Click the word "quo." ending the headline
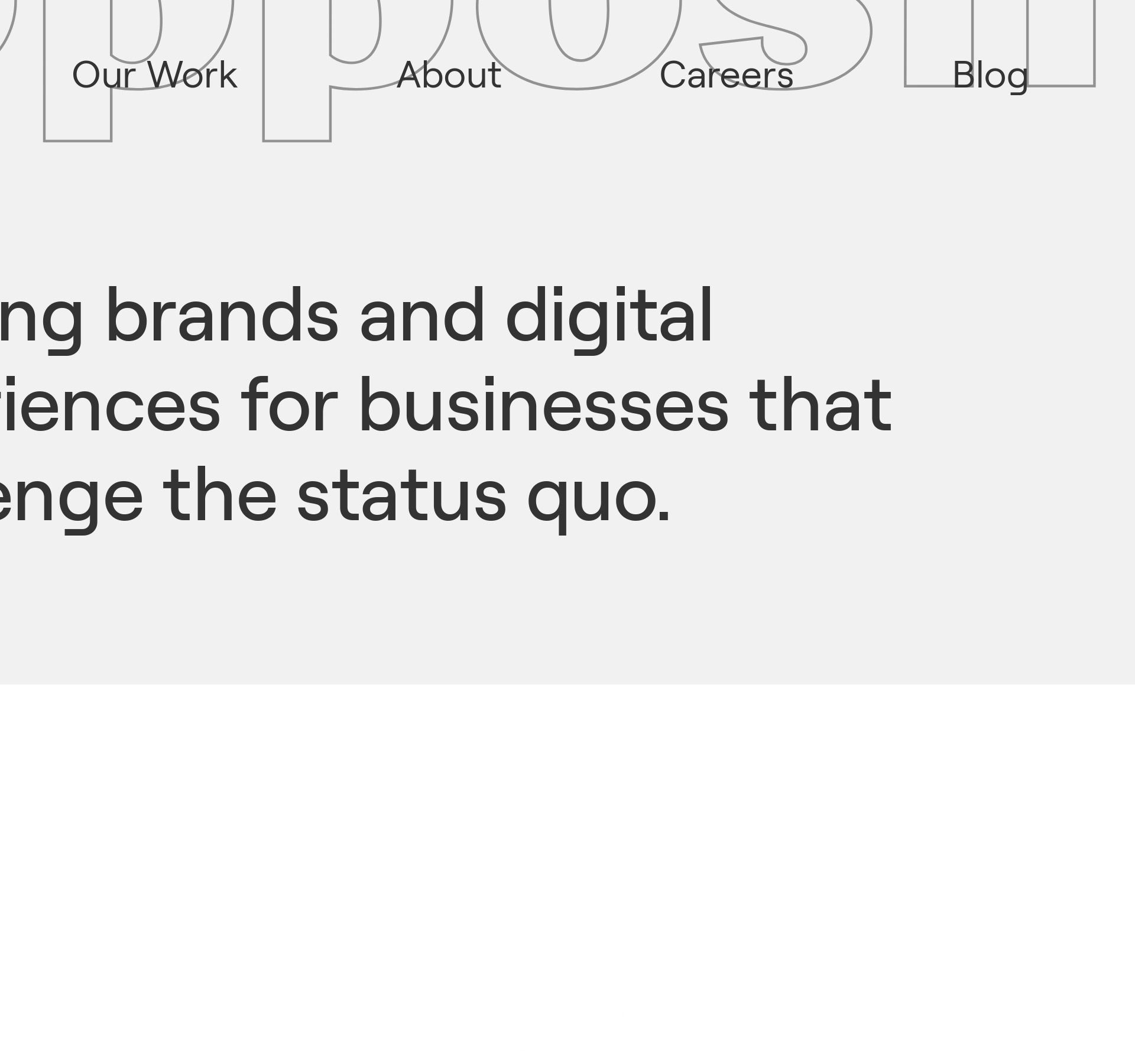Viewport: 1135px width, 1064px height. pyautogui.click(x=599, y=496)
